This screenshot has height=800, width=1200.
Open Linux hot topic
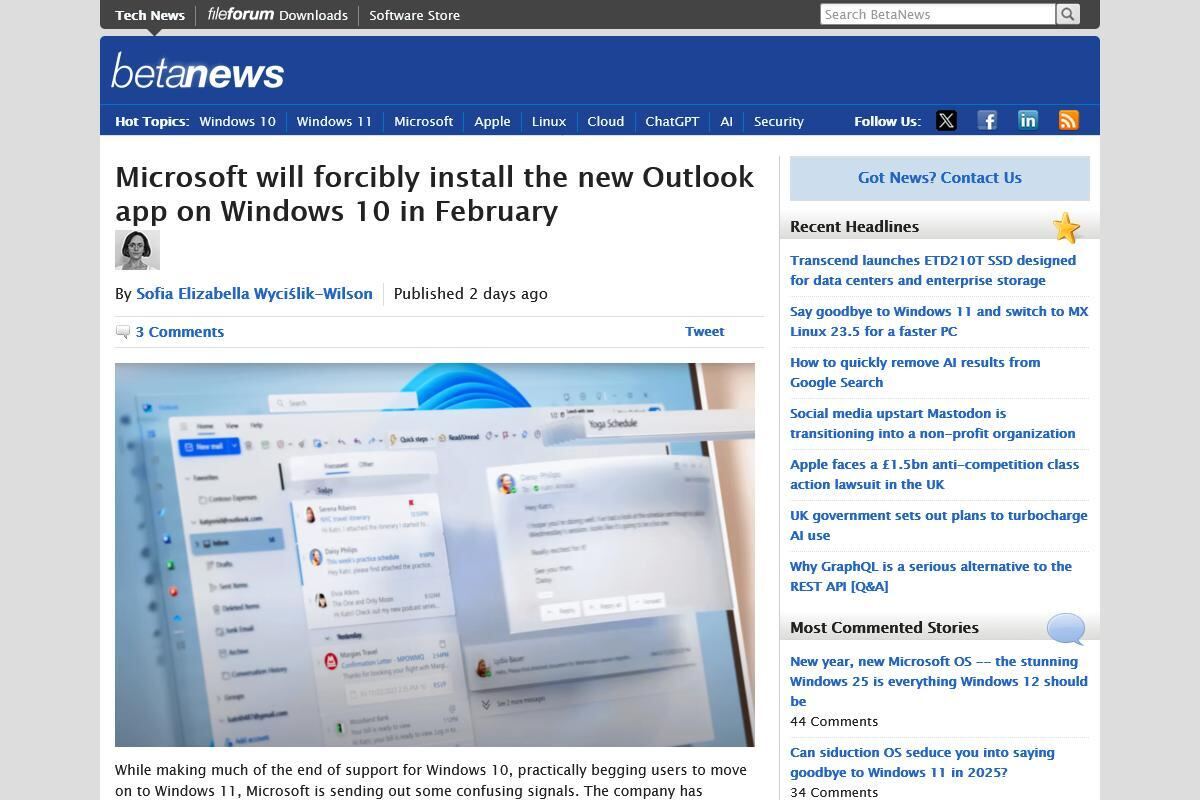click(548, 121)
